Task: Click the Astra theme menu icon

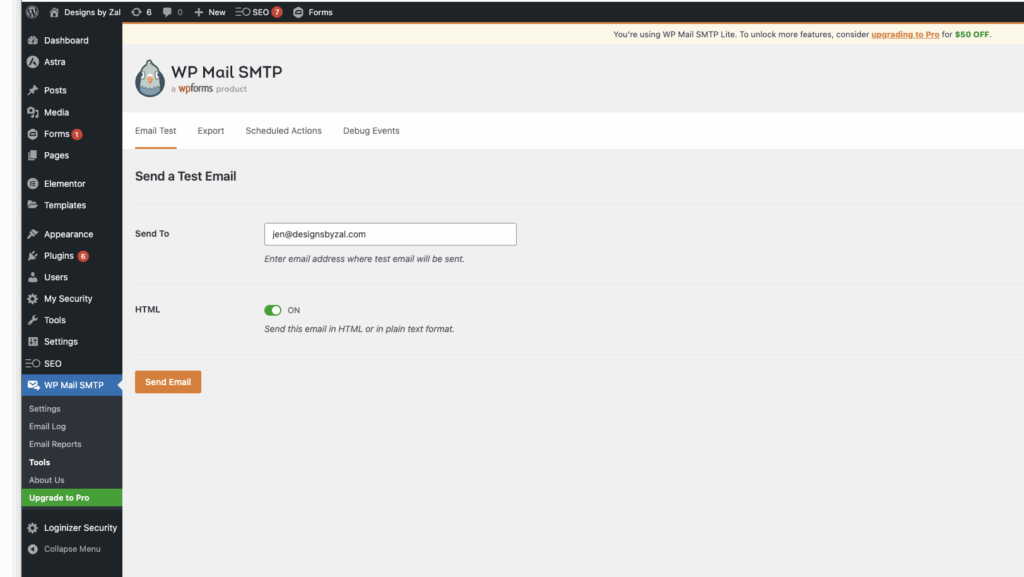Action: [33, 62]
